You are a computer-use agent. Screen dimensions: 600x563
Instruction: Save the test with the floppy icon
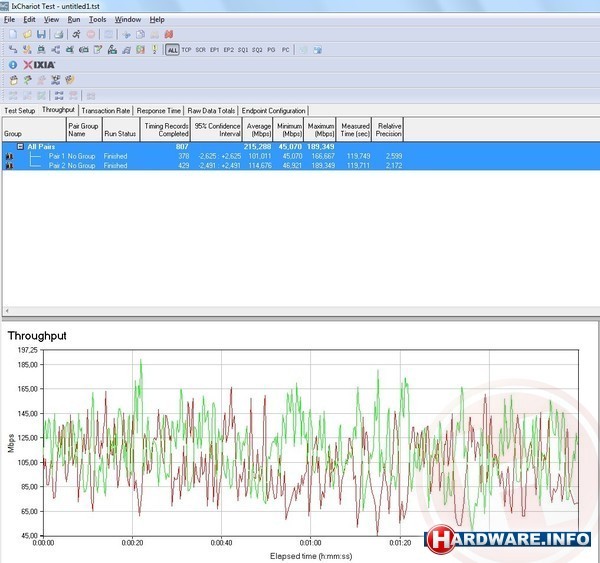[x=41, y=34]
